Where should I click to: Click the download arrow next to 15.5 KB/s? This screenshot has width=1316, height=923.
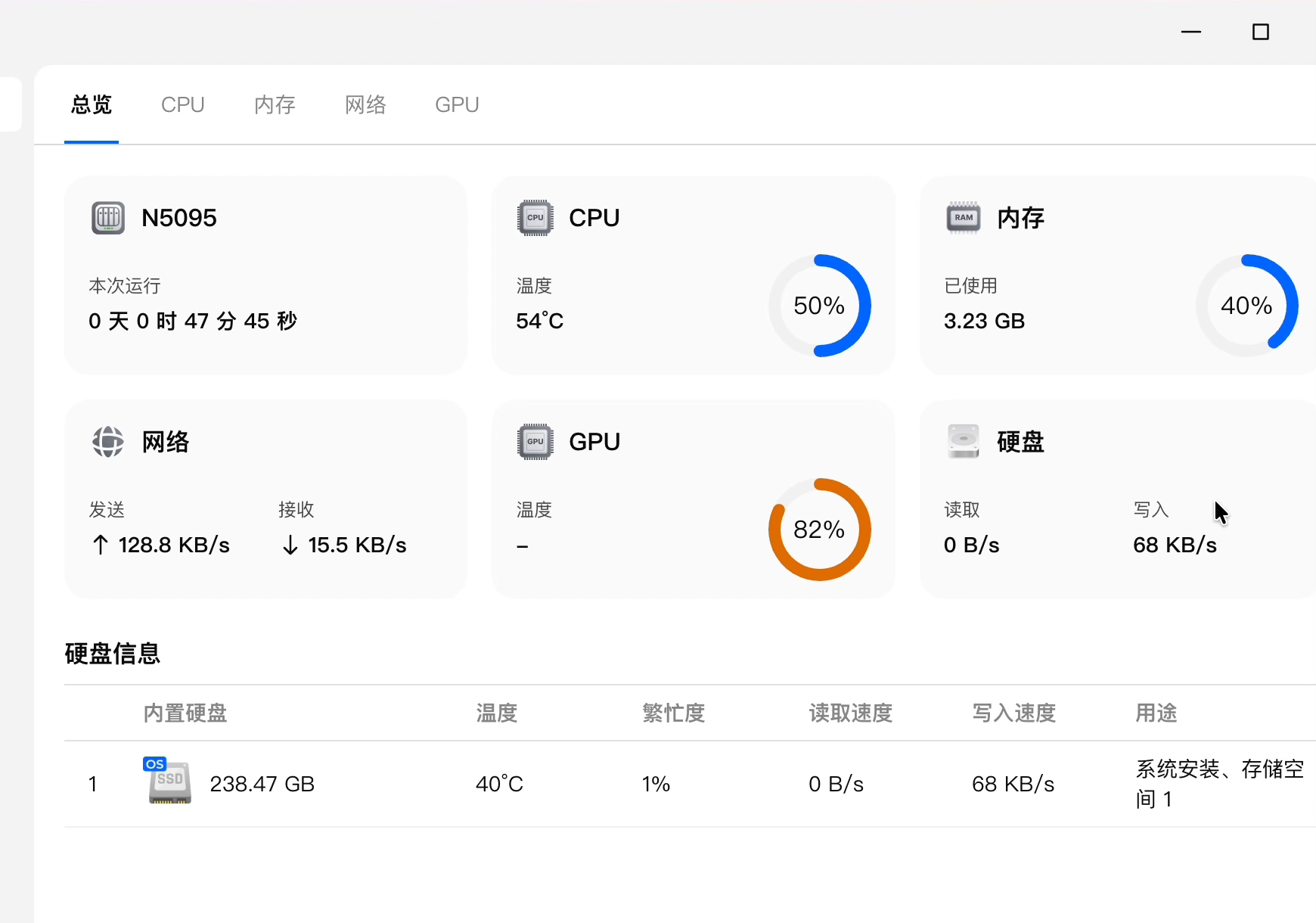click(290, 545)
